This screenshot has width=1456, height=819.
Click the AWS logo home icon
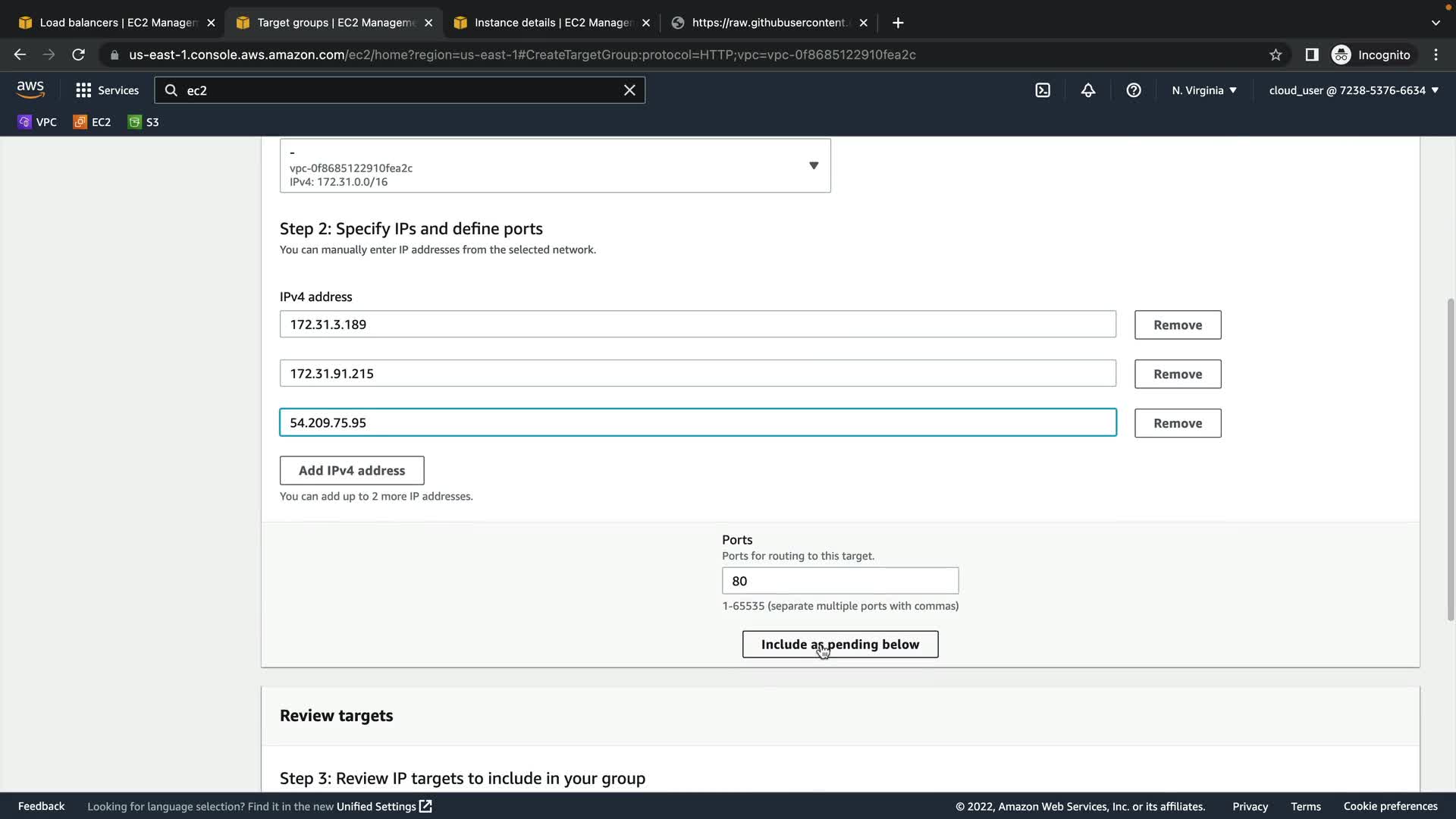(x=30, y=89)
